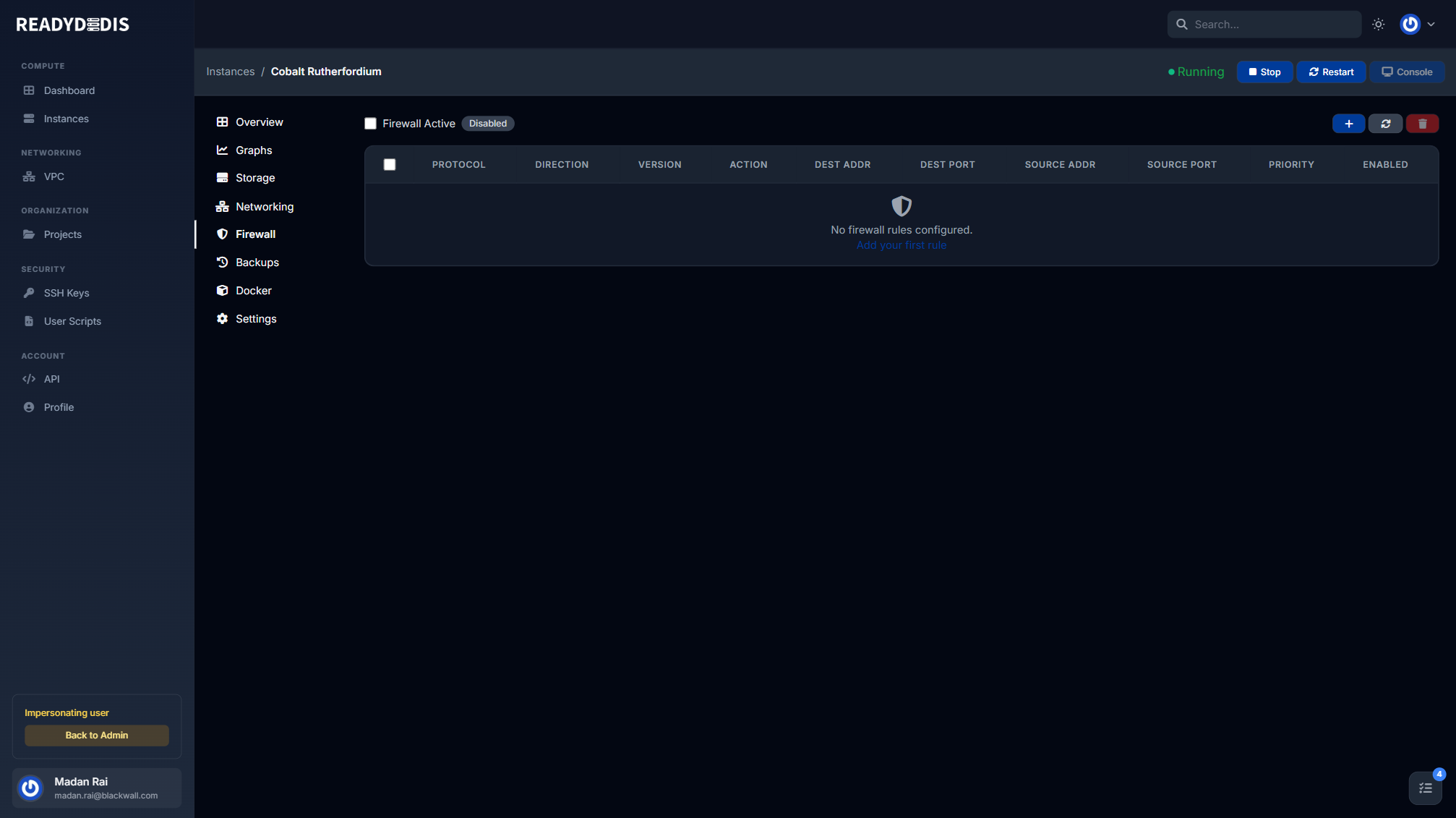This screenshot has width=1456, height=818.
Task: Open the API section
Action: pyautogui.click(x=52, y=378)
